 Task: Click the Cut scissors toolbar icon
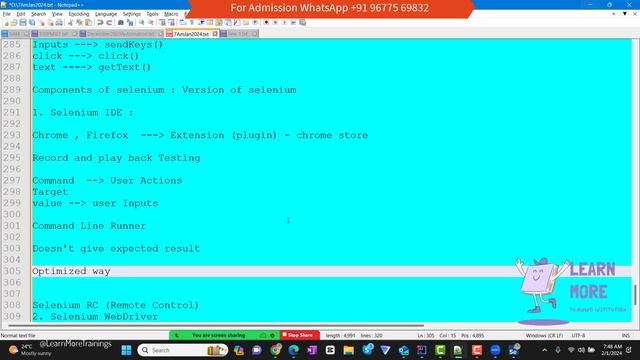click(x=70, y=22)
